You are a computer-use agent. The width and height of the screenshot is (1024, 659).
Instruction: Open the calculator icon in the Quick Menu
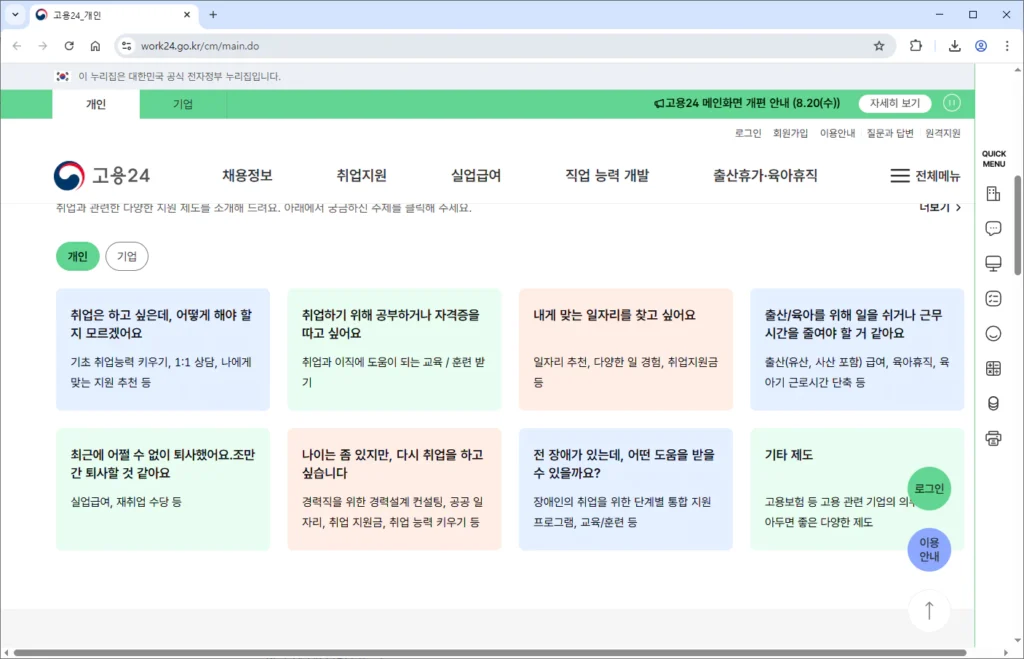[x=992, y=367]
